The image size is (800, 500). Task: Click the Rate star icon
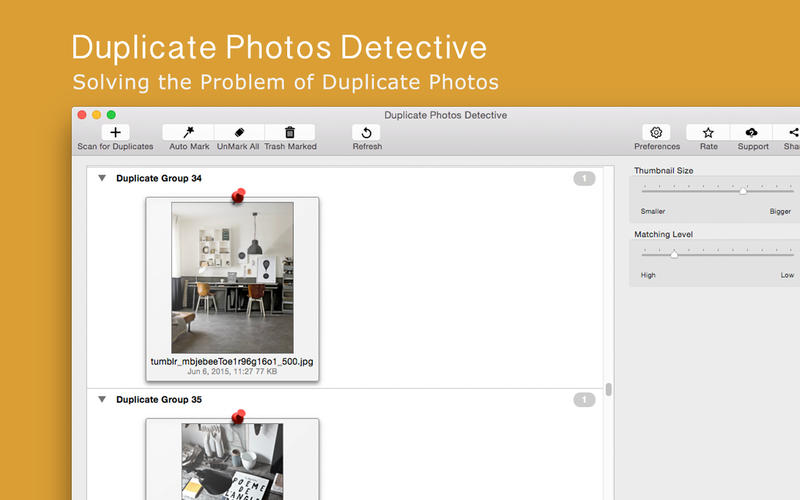coord(708,133)
